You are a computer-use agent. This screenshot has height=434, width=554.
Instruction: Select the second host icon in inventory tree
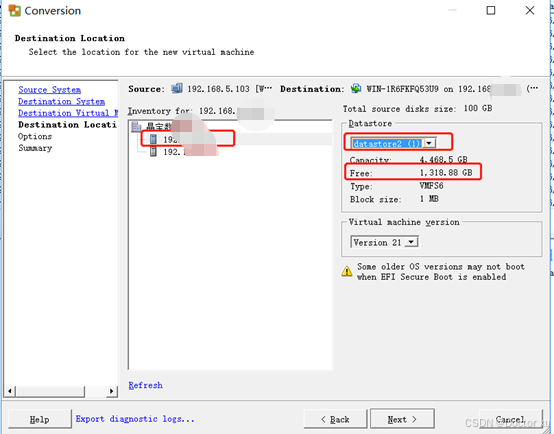tap(153, 152)
